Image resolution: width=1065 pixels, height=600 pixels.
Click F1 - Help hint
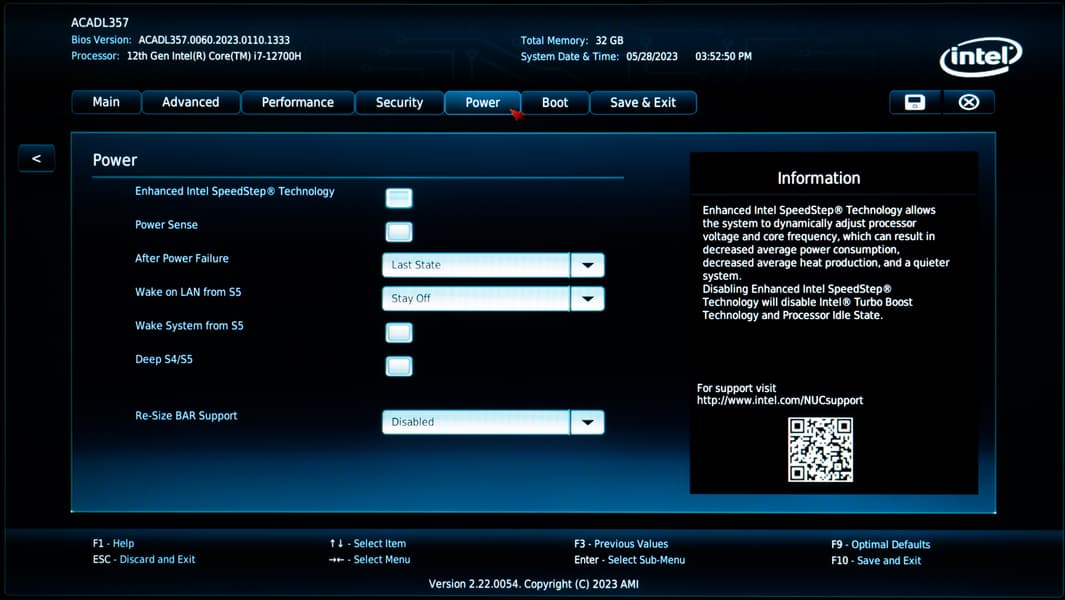113,544
